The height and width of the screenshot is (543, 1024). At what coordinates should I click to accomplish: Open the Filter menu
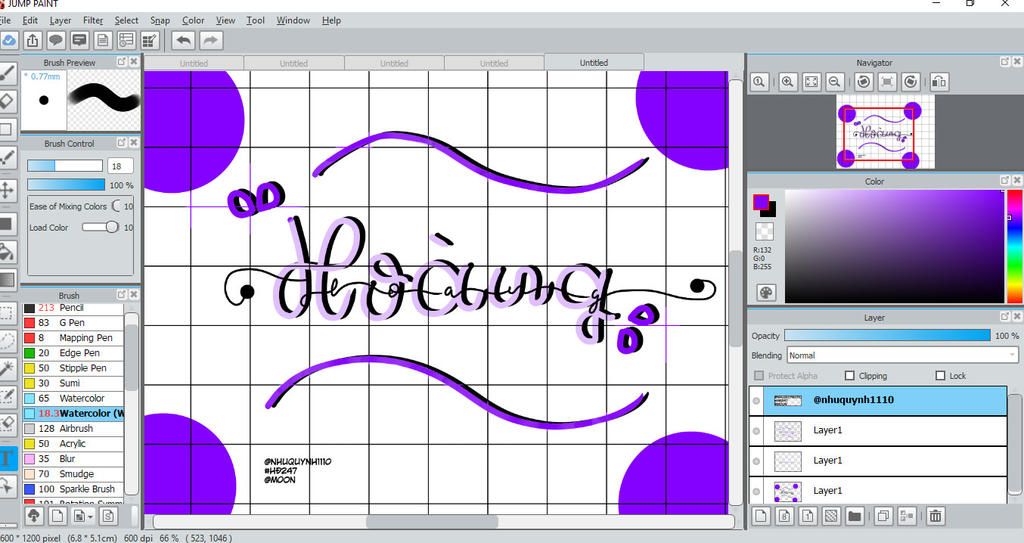point(93,20)
